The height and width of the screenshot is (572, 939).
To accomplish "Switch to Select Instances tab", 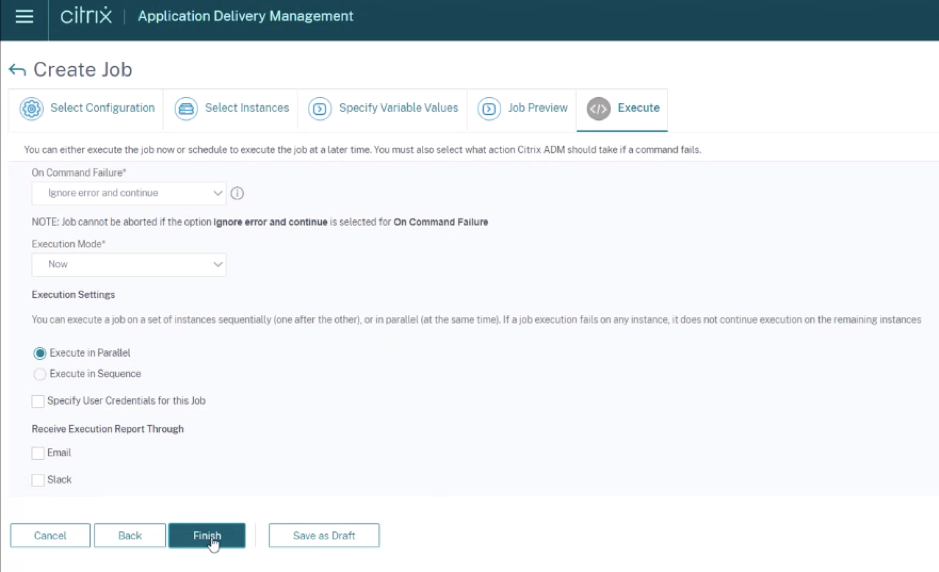I will coord(231,109).
